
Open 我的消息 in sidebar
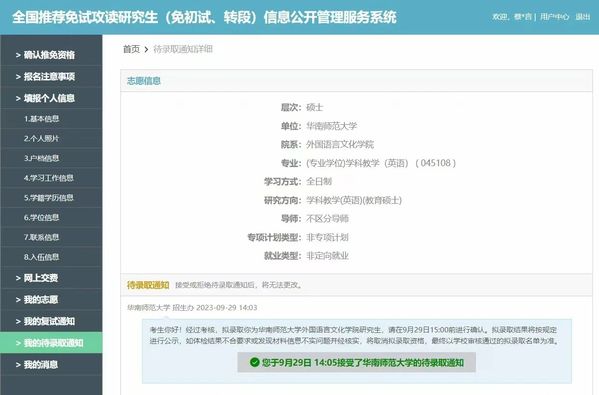[x=51, y=365]
